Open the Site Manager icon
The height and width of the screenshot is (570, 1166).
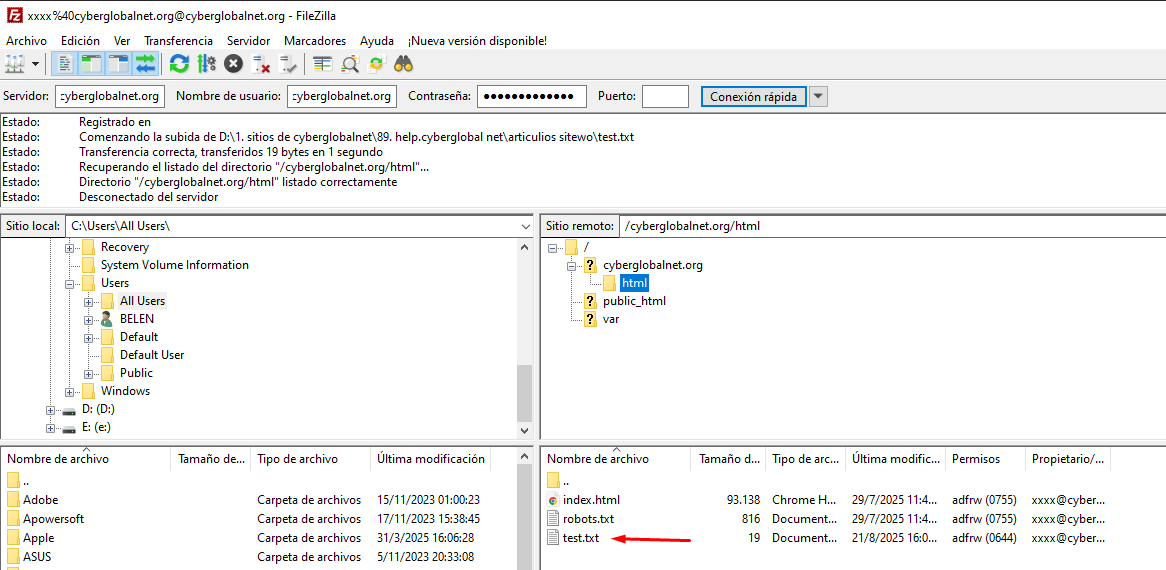(15, 65)
